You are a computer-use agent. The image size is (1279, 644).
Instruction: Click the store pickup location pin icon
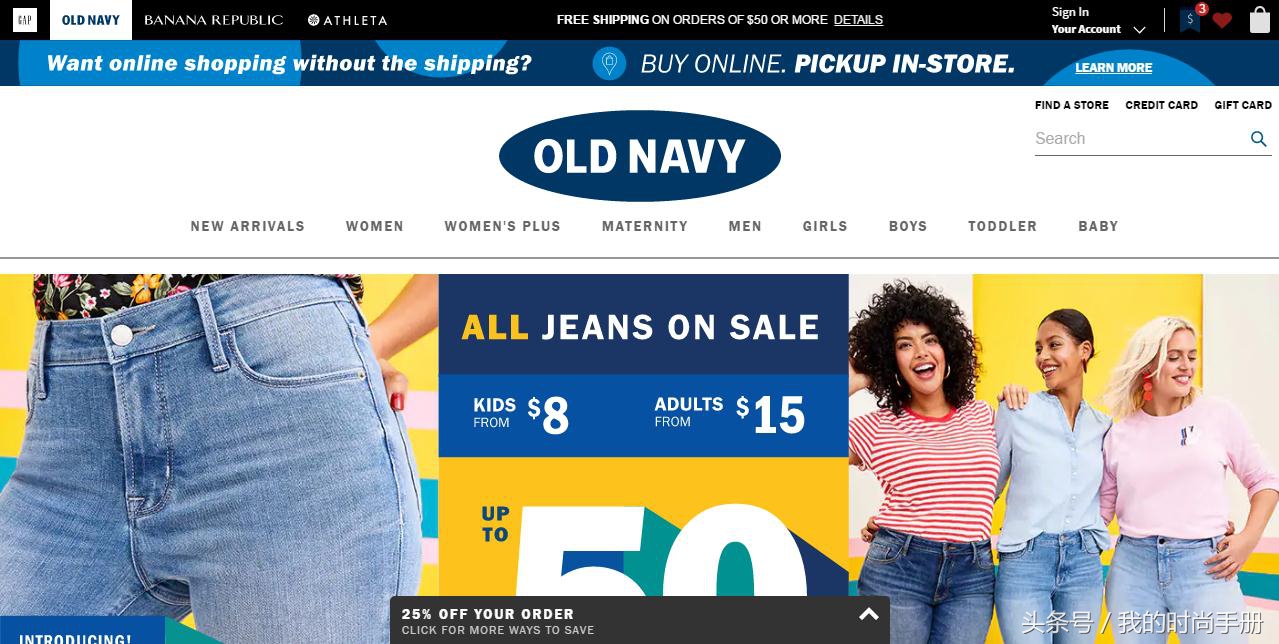tap(609, 64)
